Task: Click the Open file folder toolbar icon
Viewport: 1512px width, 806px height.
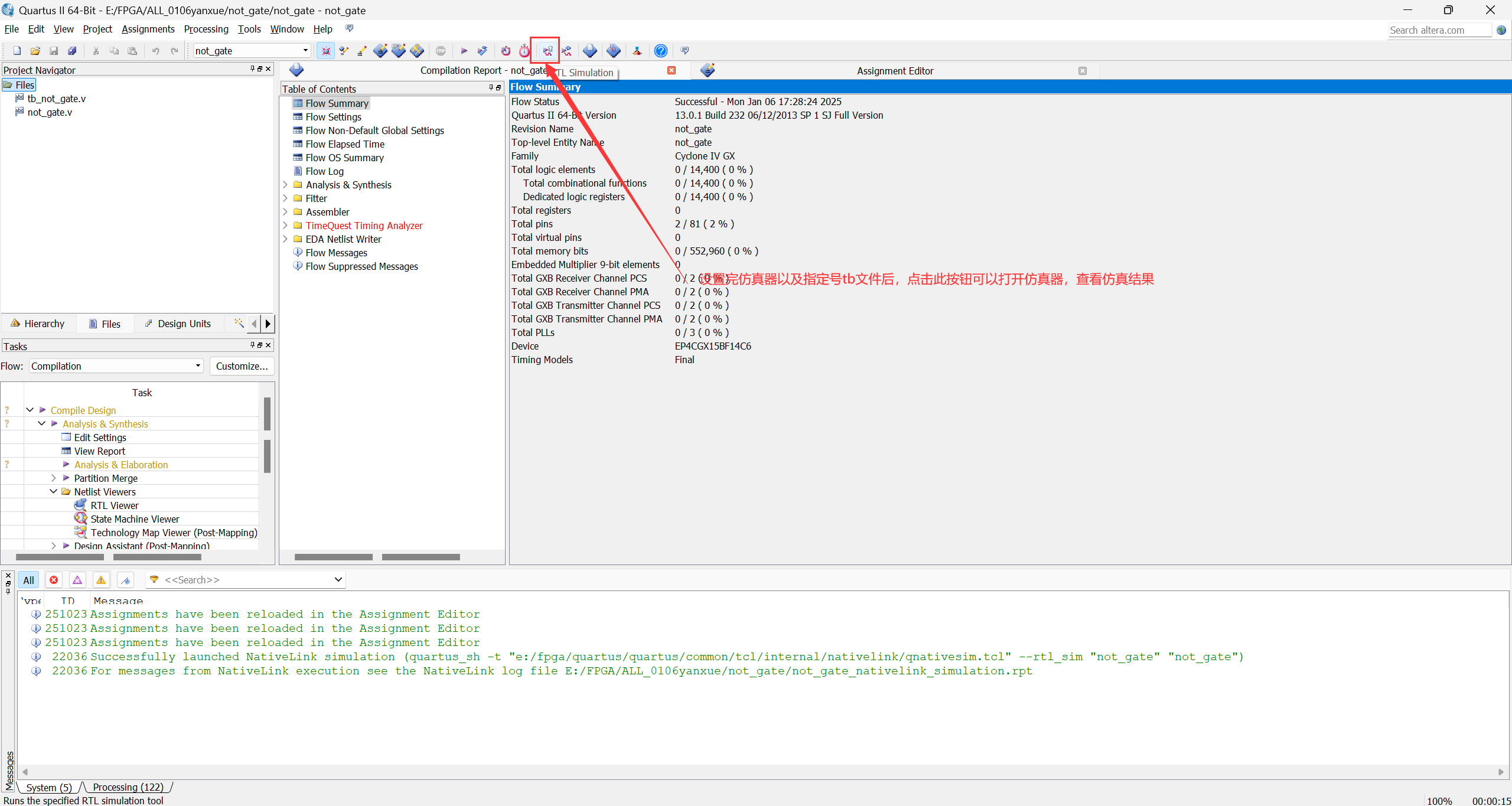Action: 35,51
